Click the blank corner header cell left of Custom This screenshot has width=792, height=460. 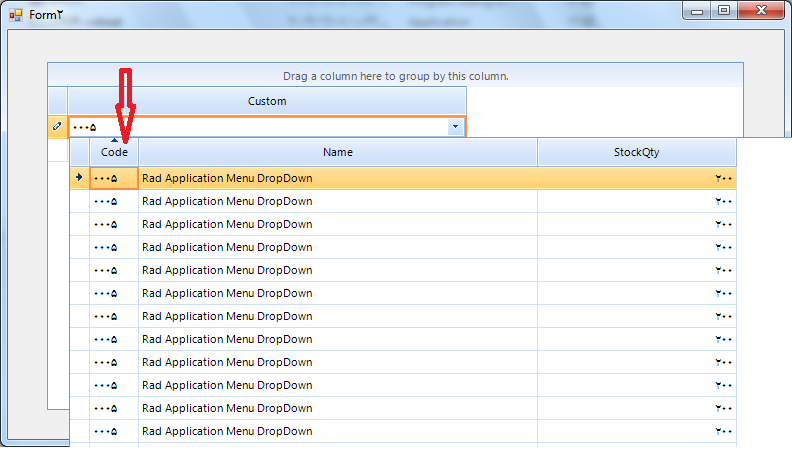click(x=57, y=101)
